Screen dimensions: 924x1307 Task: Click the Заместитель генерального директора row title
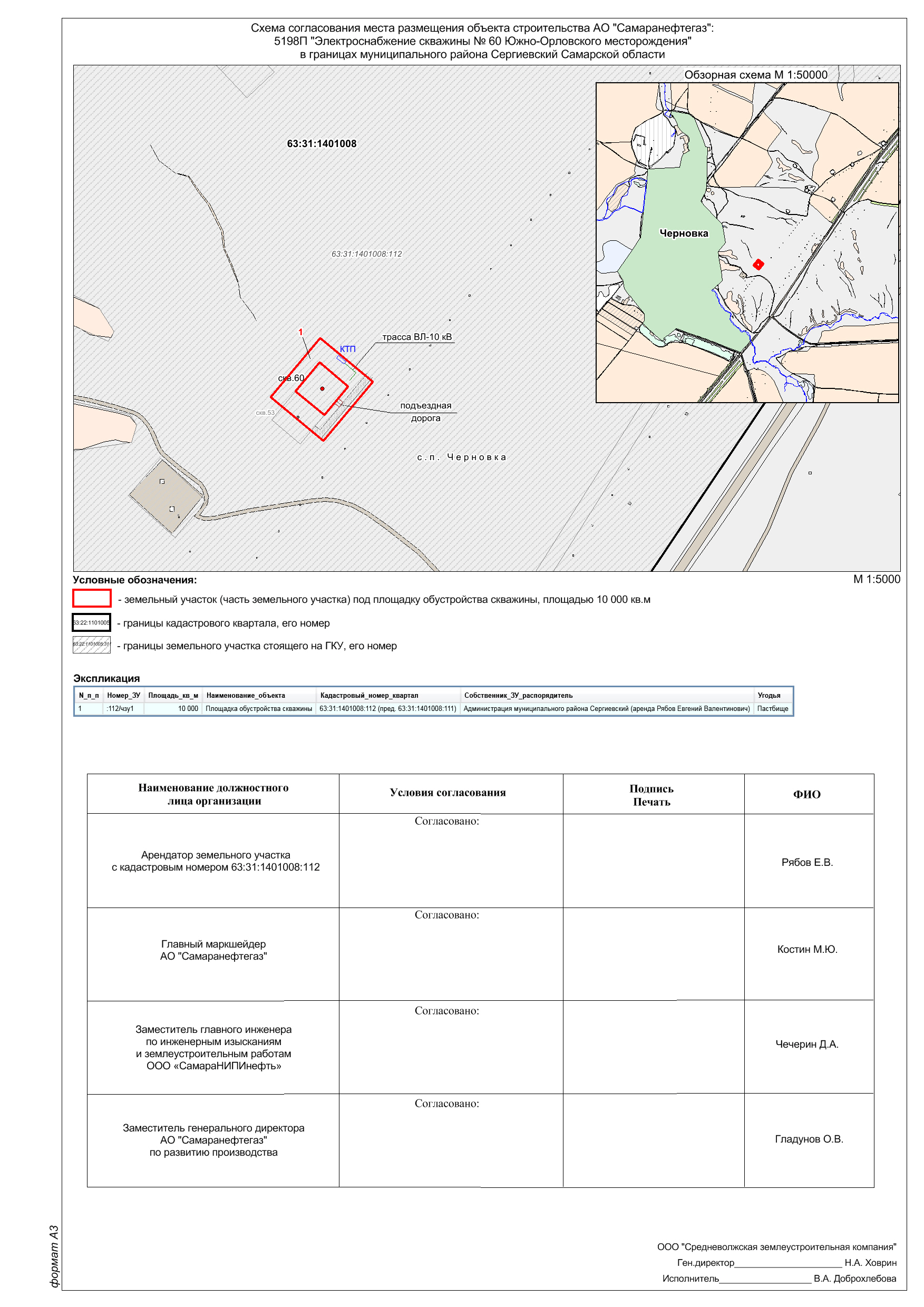tap(213, 1140)
